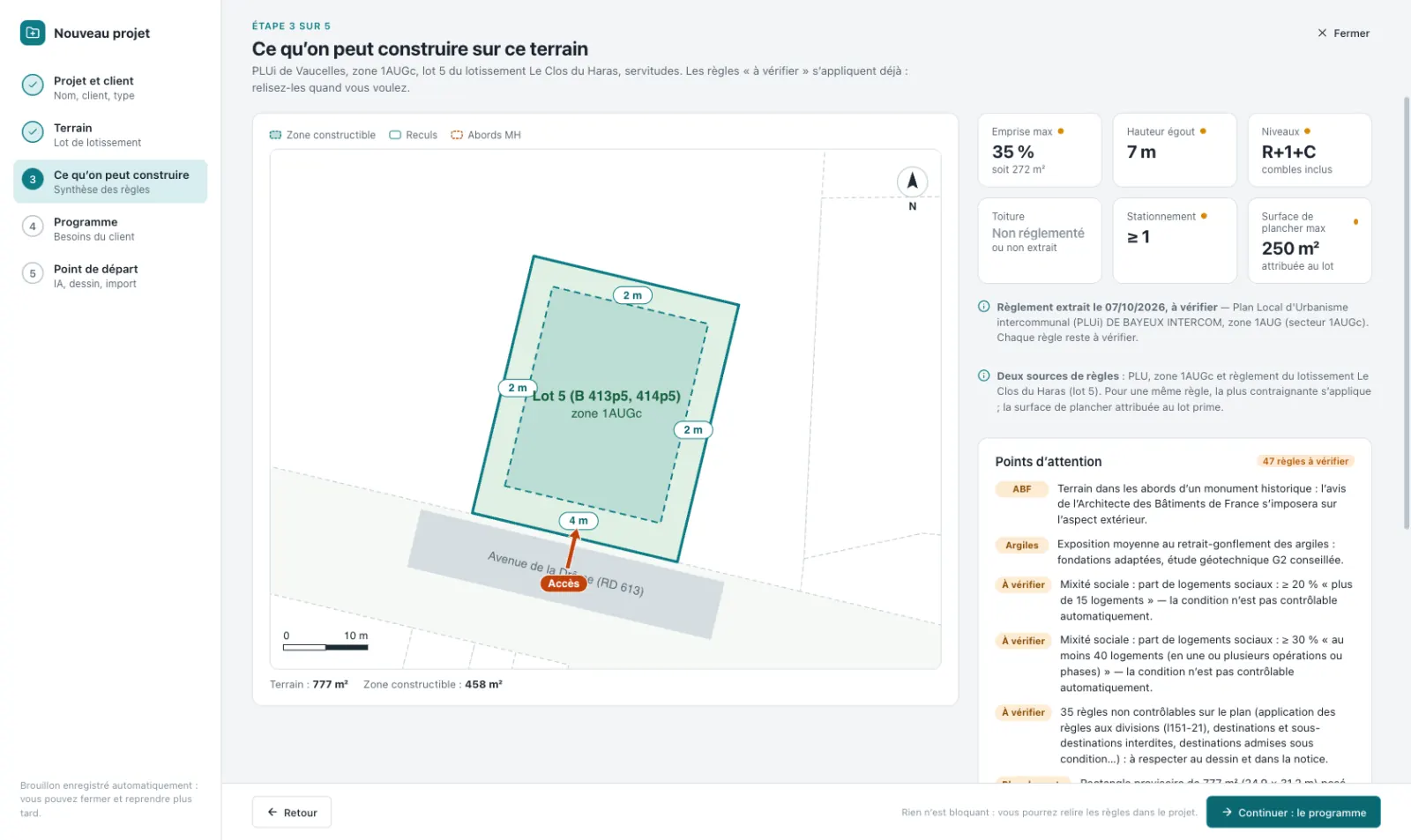This screenshot has height=840, width=1411.
Task: Click the Avenue road label on map
Action: 565,574
